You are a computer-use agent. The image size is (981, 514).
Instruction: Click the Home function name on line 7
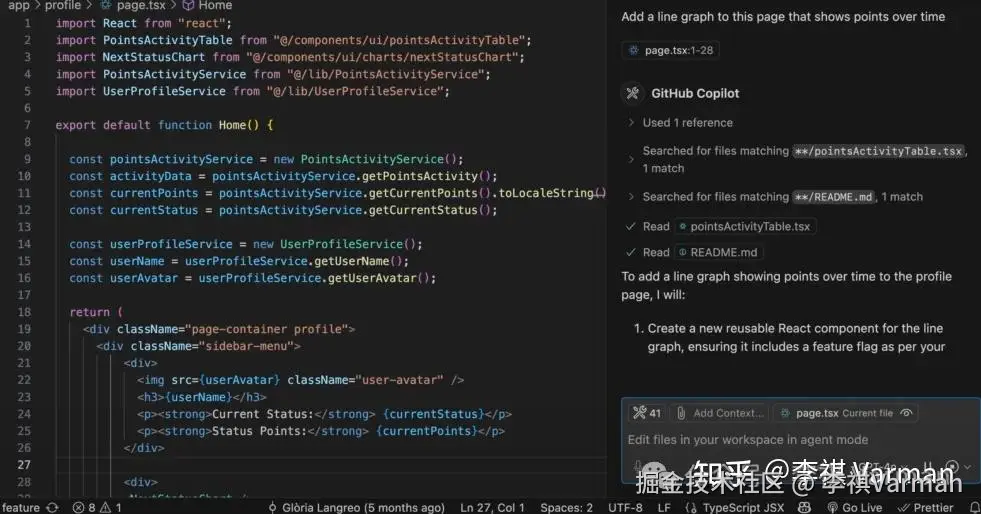232,125
